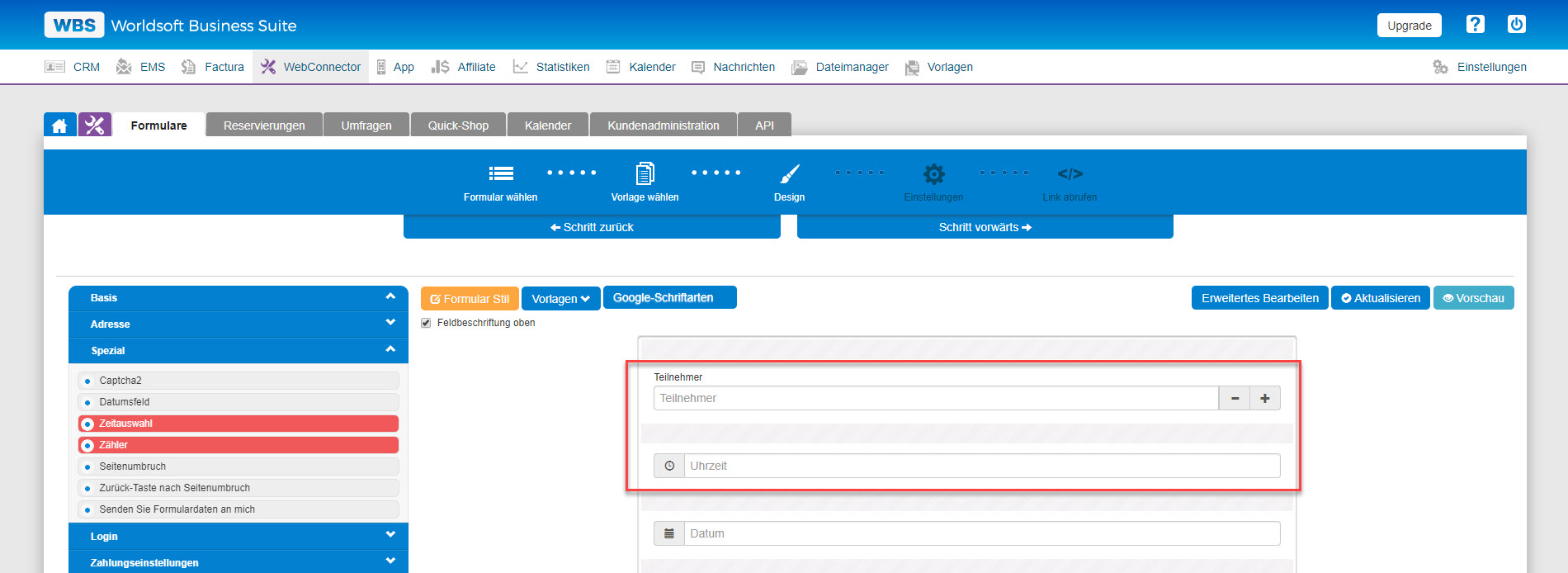Click the Einstellungen gear step icon
1568x573 pixels.
point(933,174)
